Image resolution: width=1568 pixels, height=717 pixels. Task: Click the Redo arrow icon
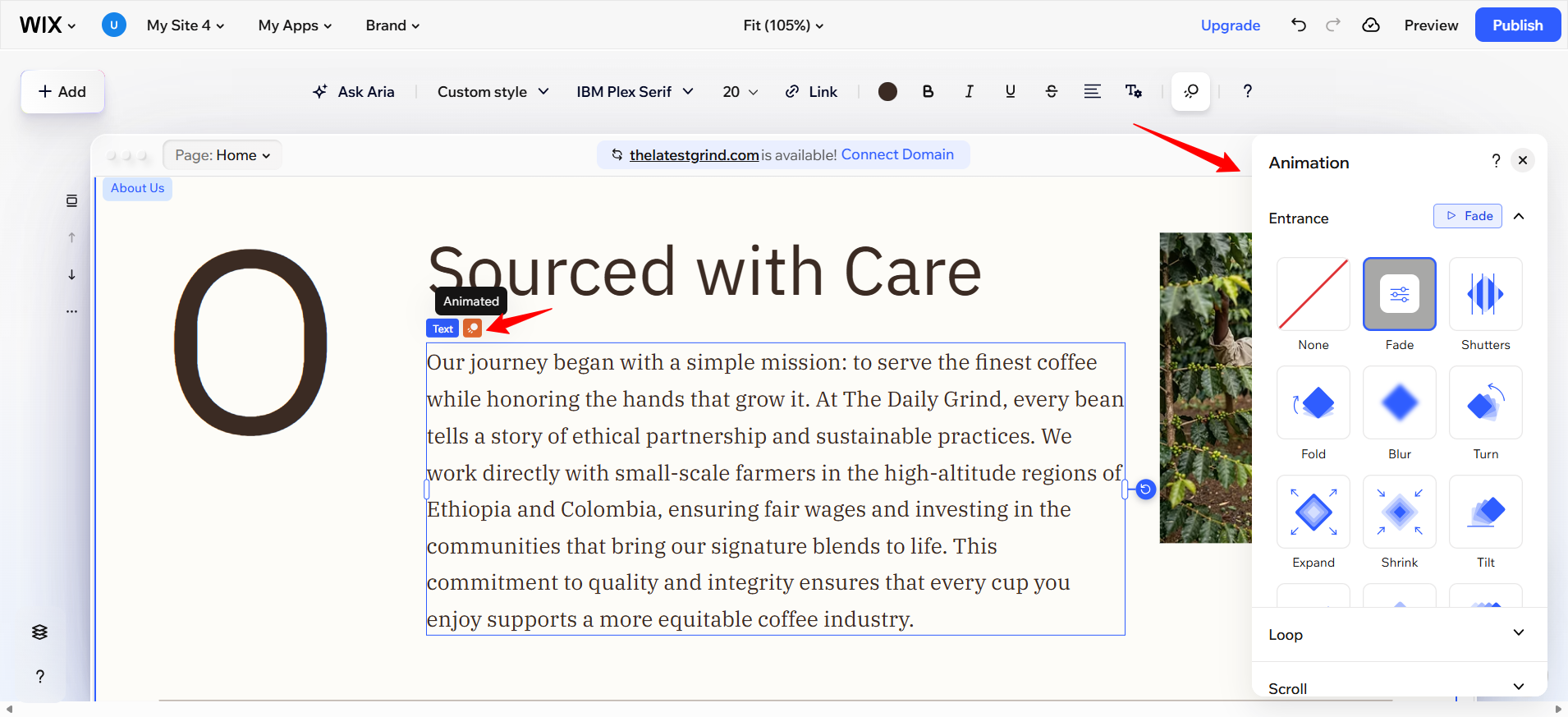coord(1333,25)
